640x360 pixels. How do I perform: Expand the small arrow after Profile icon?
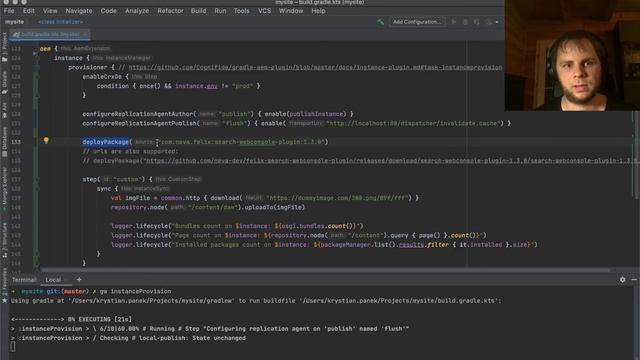pyautogui.click(x=497, y=22)
